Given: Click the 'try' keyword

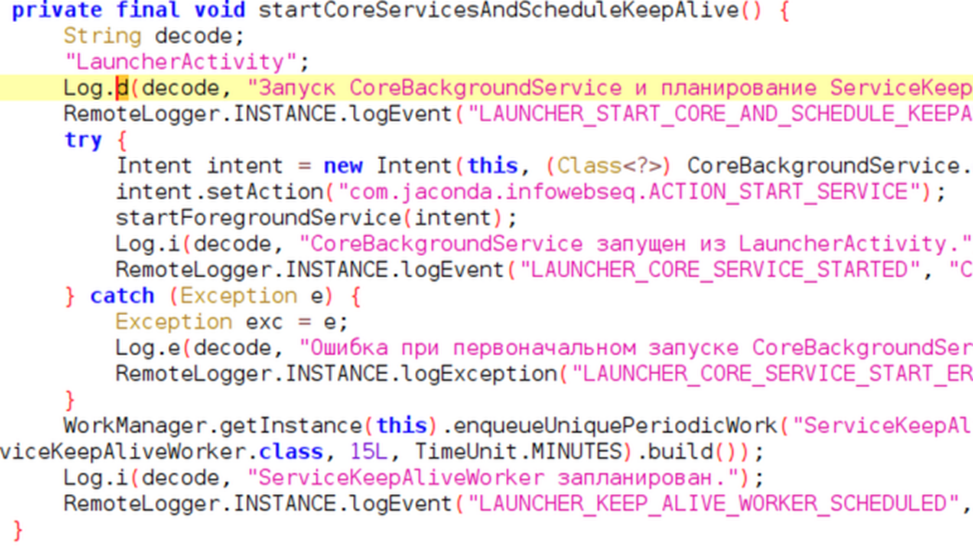Looking at the screenshot, I should [x=83, y=140].
